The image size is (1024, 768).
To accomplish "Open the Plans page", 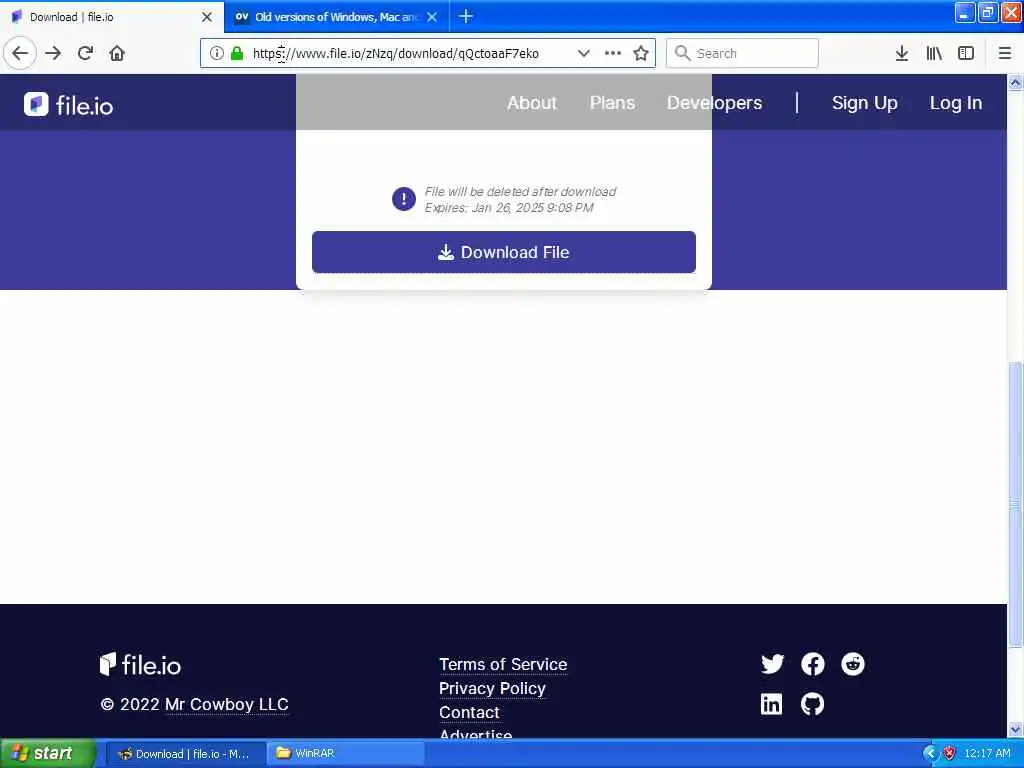I will pyautogui.click(x=612, y=103).
